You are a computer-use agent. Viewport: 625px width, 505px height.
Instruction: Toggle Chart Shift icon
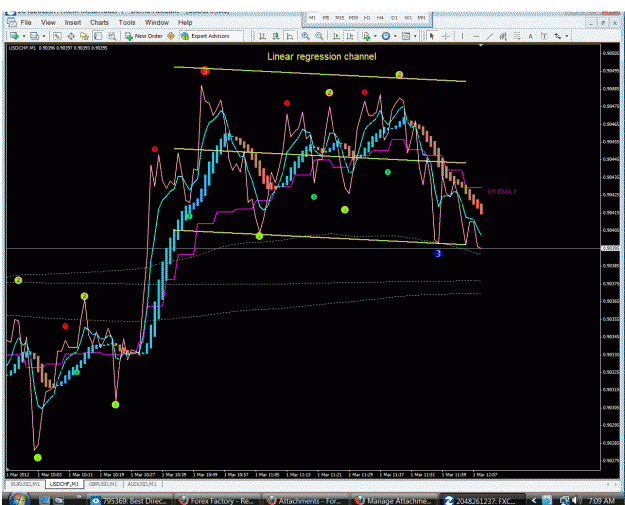click(350, 36)
